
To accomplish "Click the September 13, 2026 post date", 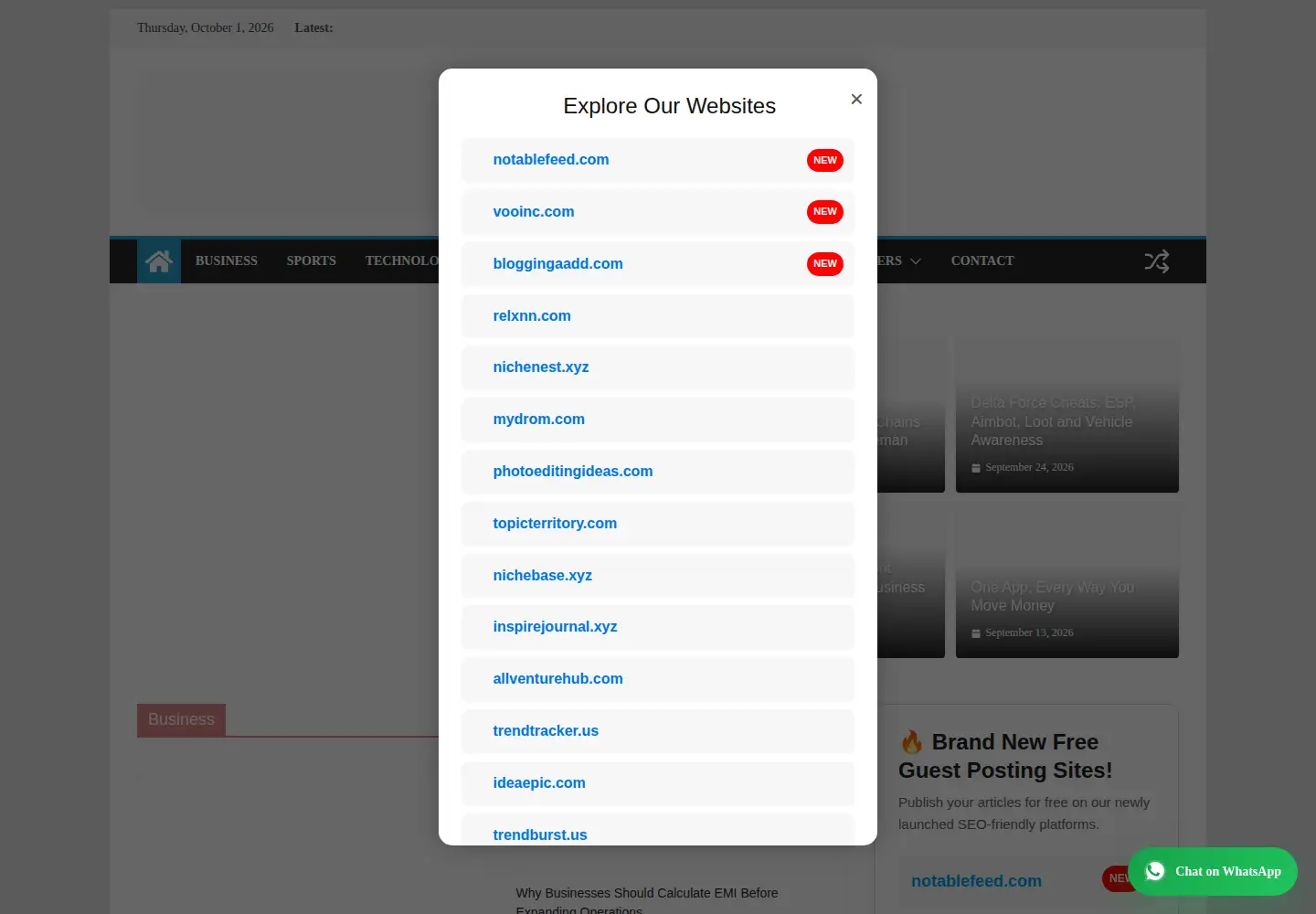I will coord(1029,632).
